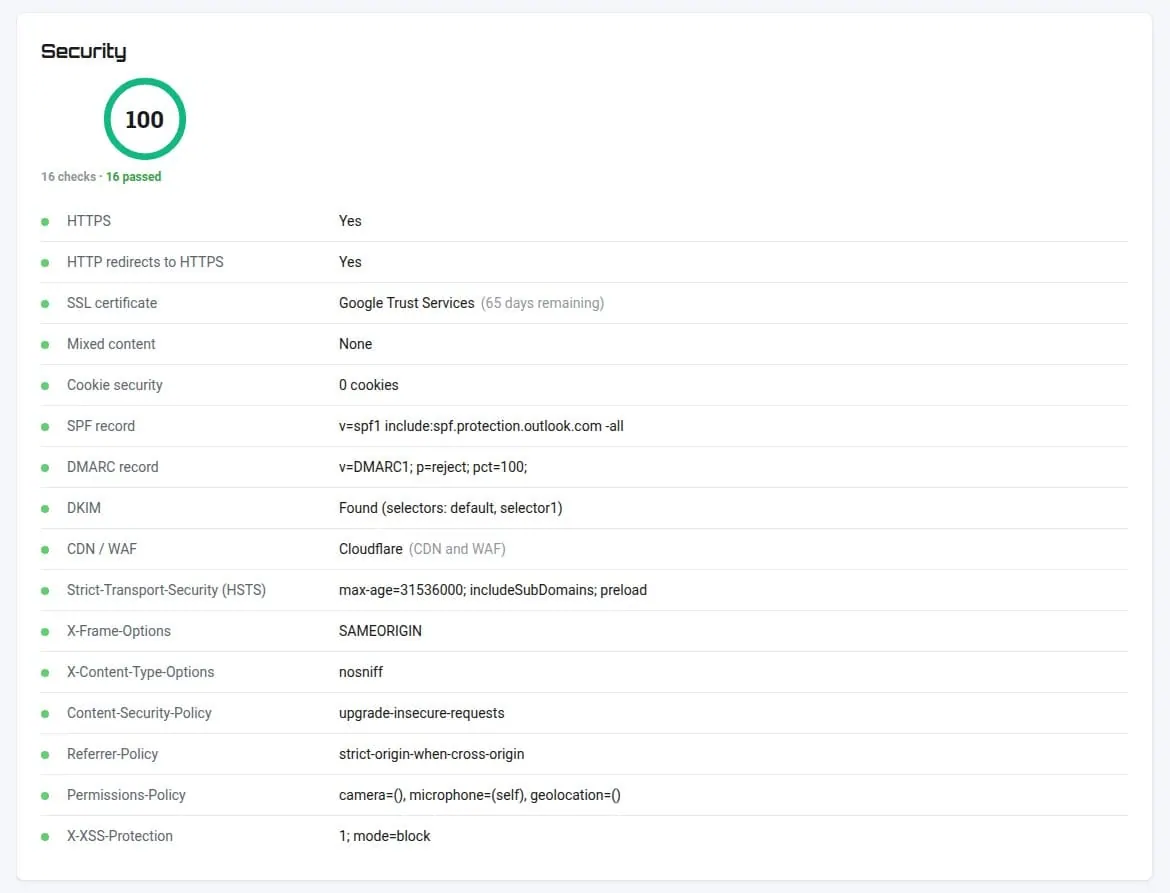Click the 'X-Content-Type-Options' label
Image resolution: width=1170 pixels, height=893 pixels.
pyautogui.click(x=140, y=672)
